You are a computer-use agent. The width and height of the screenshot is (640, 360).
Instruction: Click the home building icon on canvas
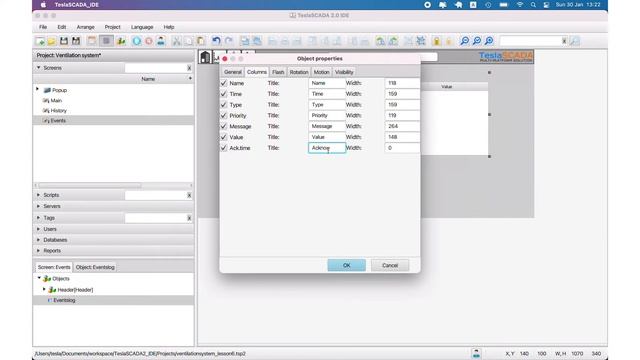tap(205, 57)
